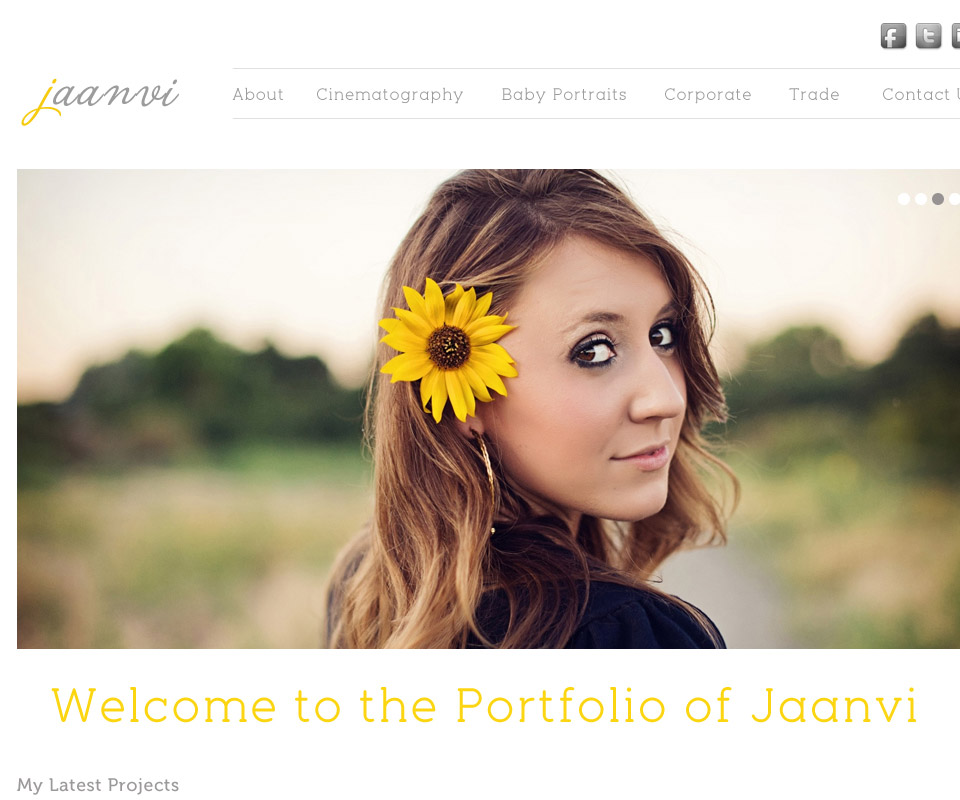Open the Contact Us link

click(x=921, y=94)
